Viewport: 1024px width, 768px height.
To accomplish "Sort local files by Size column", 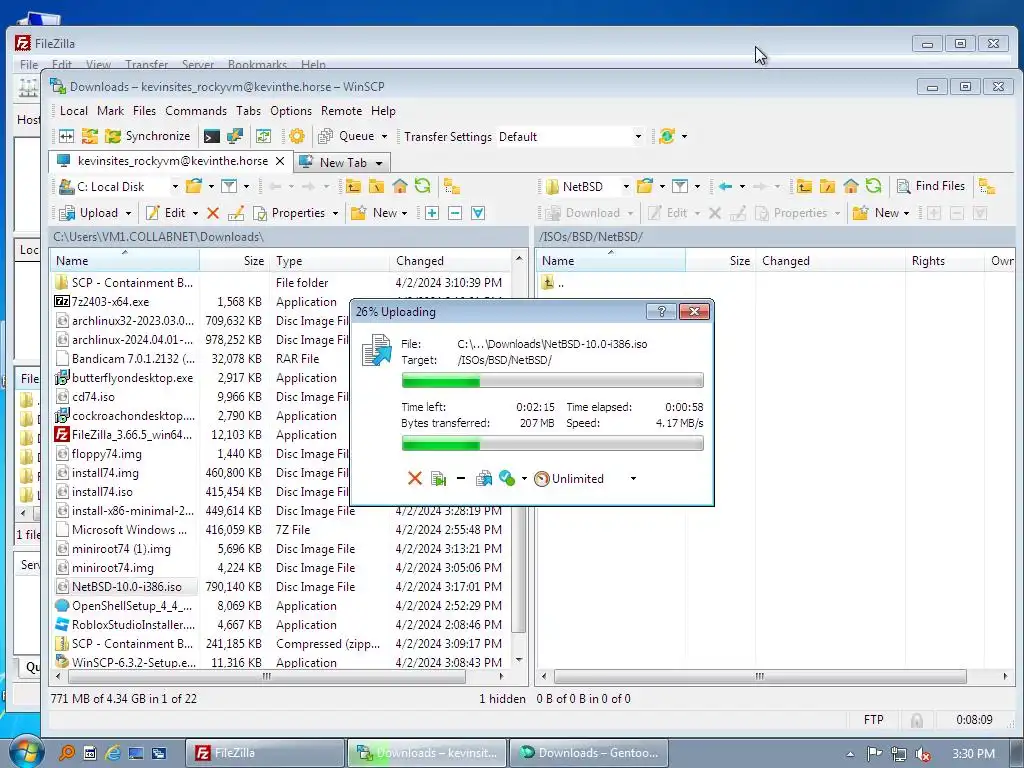I will click(236, 261).
